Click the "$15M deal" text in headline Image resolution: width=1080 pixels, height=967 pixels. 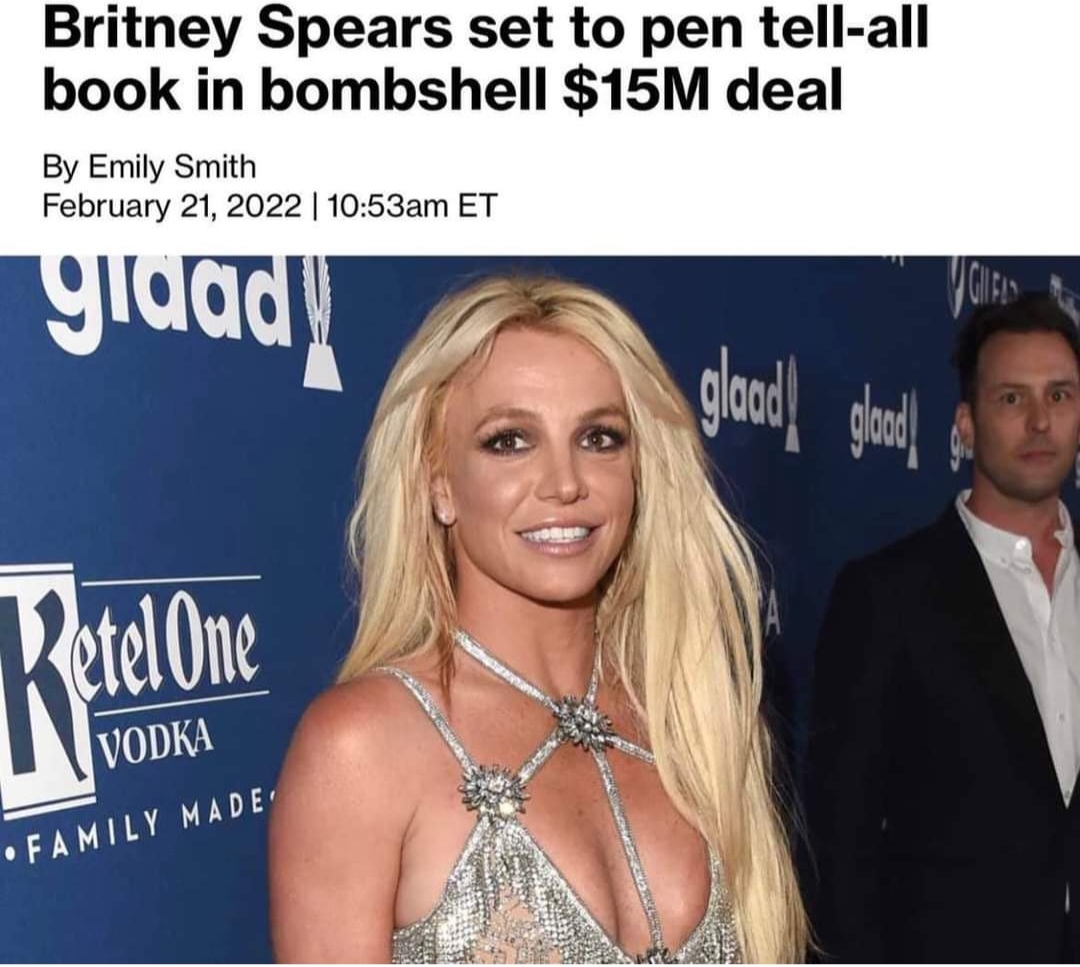pos(703,90)
